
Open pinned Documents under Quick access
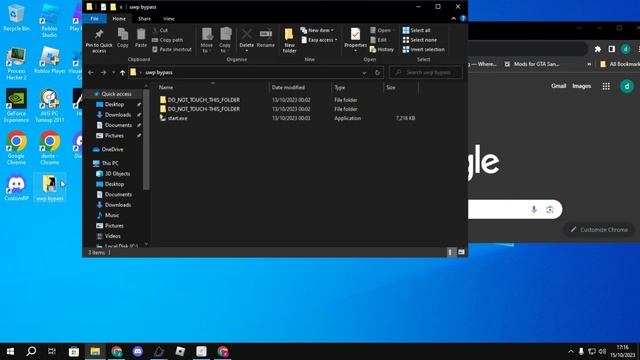[x=118, y=125]
